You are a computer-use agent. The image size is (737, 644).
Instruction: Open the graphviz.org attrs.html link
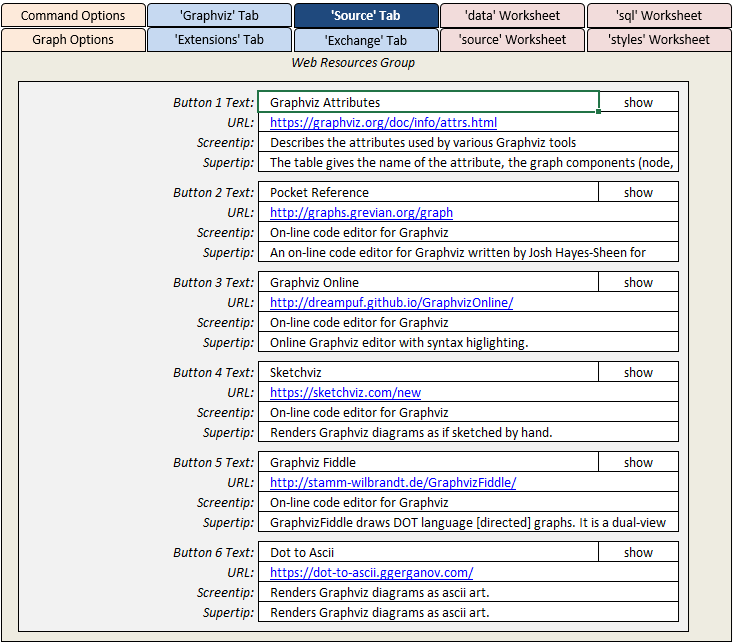tap(383, 122)
